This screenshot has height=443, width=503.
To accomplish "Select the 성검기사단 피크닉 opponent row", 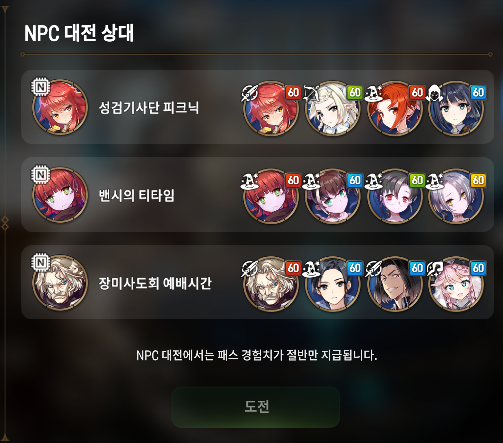I will pos(257,107).
